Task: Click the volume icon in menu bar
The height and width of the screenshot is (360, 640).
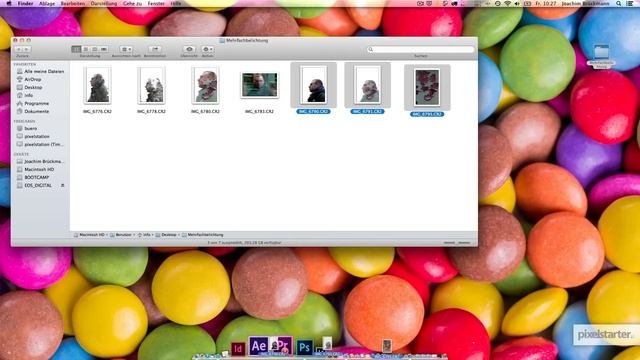Action: pyautogui.click(x=517, y=3)
